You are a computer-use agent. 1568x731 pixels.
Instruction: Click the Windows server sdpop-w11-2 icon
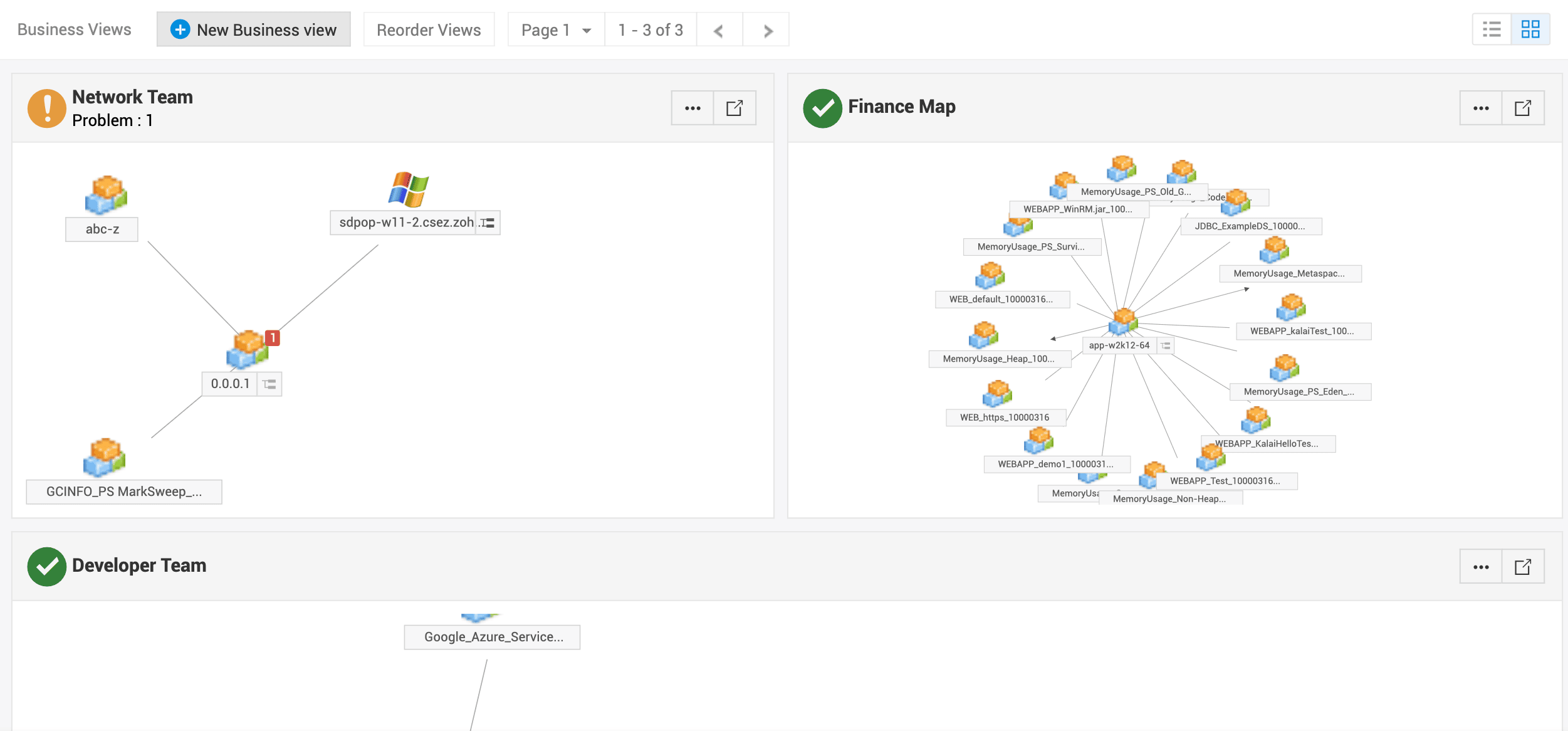[x=409, y=189]
